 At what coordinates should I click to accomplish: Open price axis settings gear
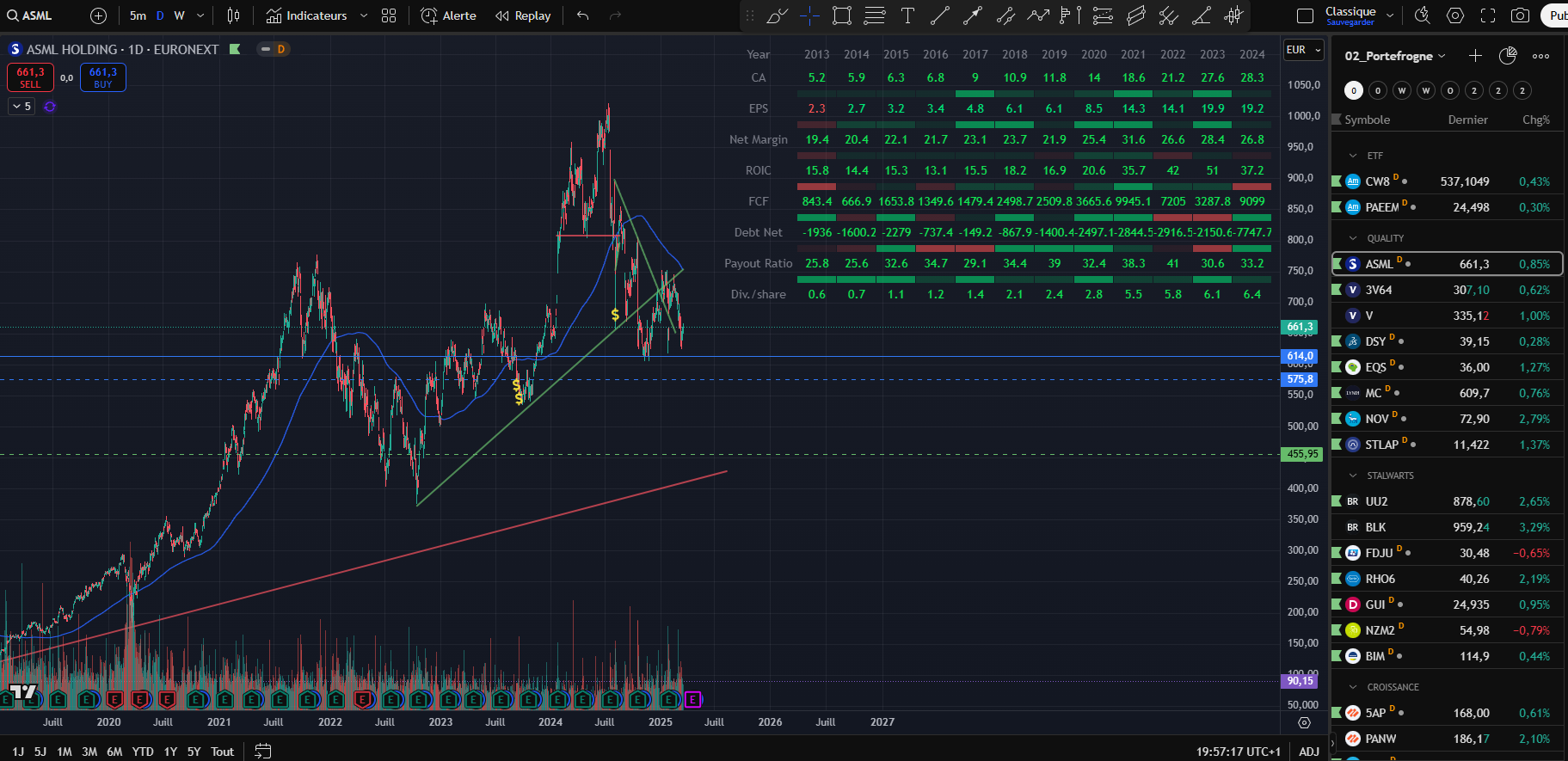1304,722
